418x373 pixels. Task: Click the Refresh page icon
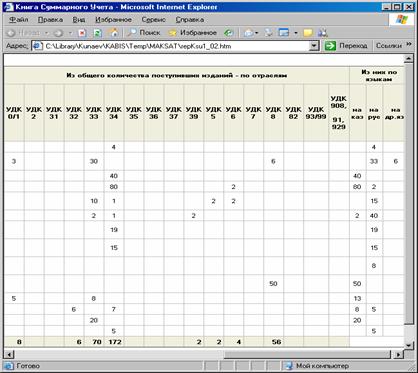click(x=97, y=33)
